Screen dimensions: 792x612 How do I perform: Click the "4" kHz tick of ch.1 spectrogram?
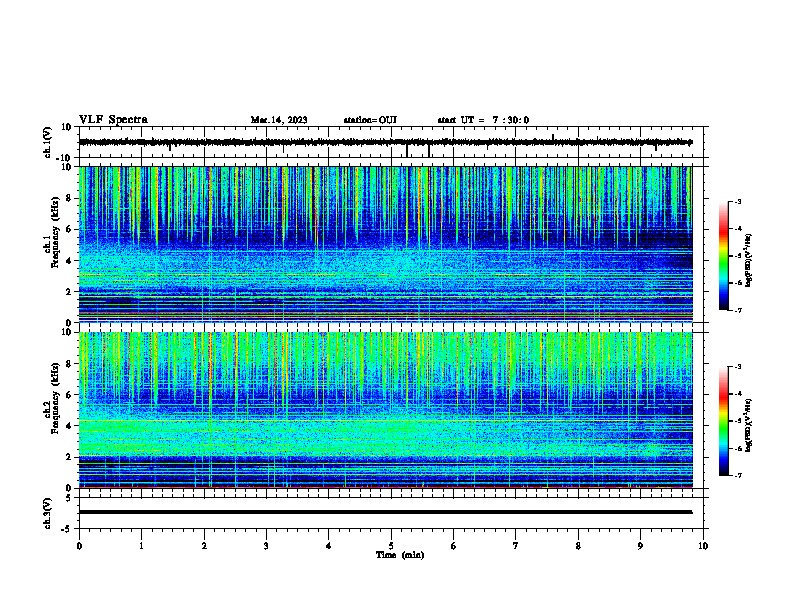[x=70, y=261]
